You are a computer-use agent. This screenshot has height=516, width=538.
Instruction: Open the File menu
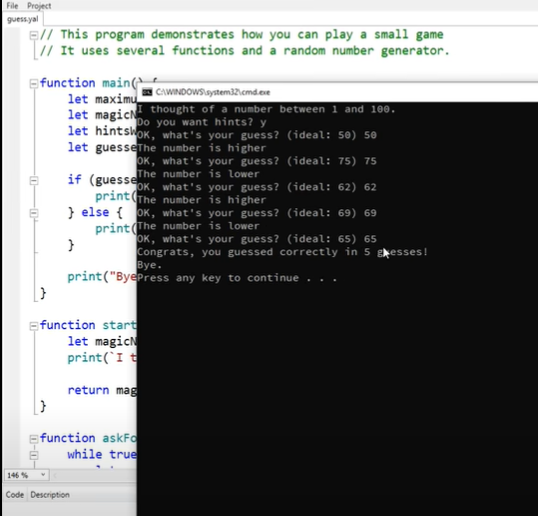point(12,5)
